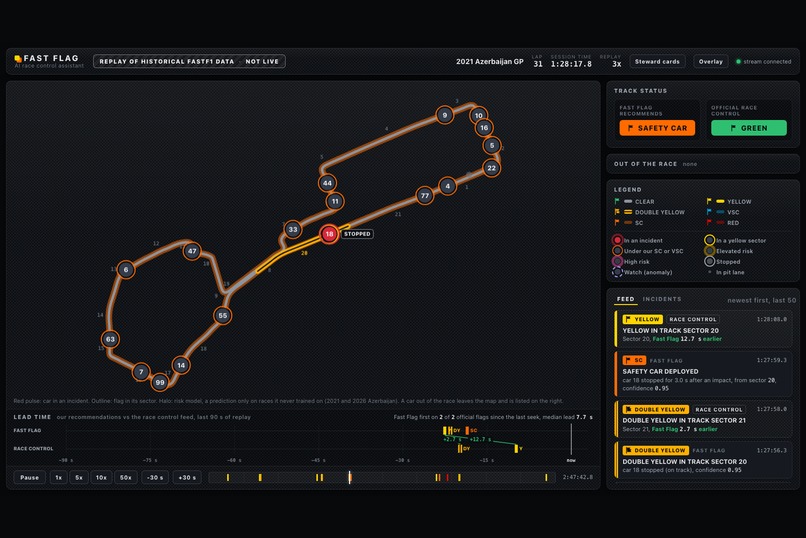Select car 77 marker on the map

pos(425,196)
